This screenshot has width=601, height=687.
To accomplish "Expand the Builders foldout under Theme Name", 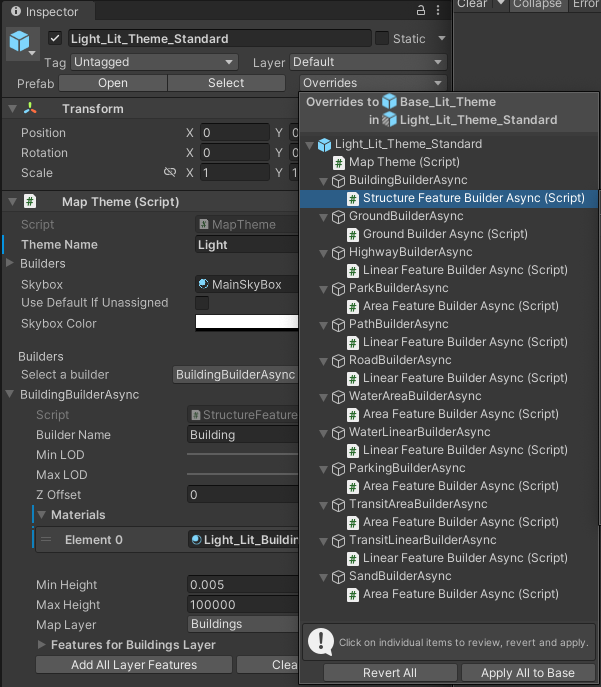I will click(x=10, y=263).
